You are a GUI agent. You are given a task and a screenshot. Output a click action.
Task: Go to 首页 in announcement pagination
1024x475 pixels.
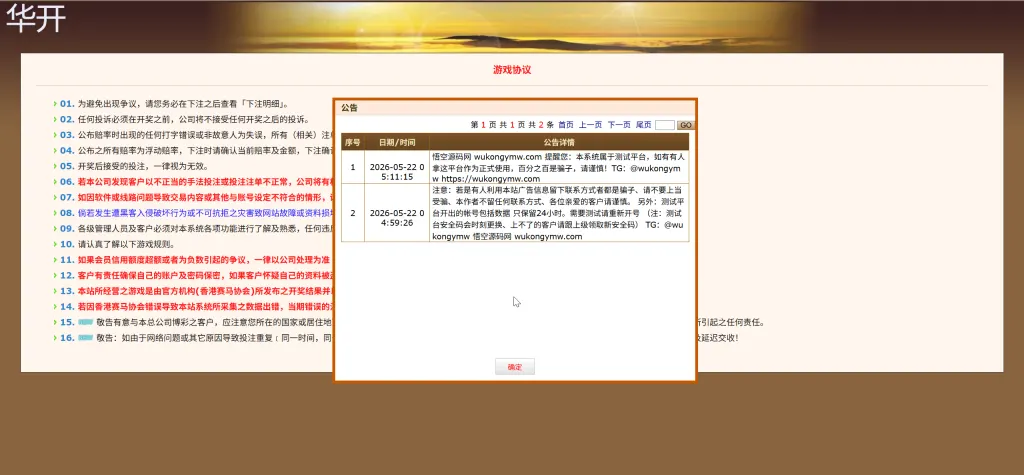click(566, 125)
